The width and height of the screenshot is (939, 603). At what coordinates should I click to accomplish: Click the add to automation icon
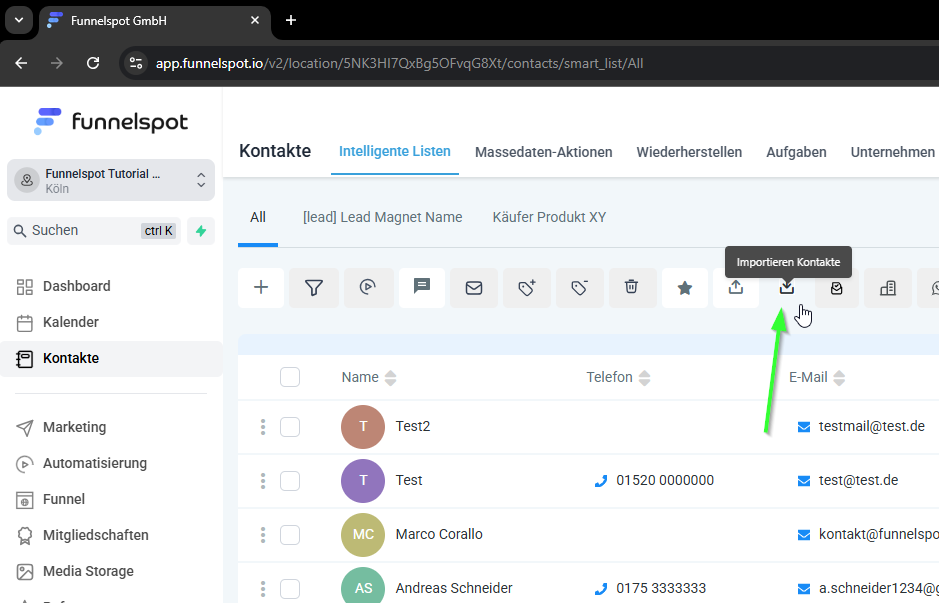(x=368, y=288)
